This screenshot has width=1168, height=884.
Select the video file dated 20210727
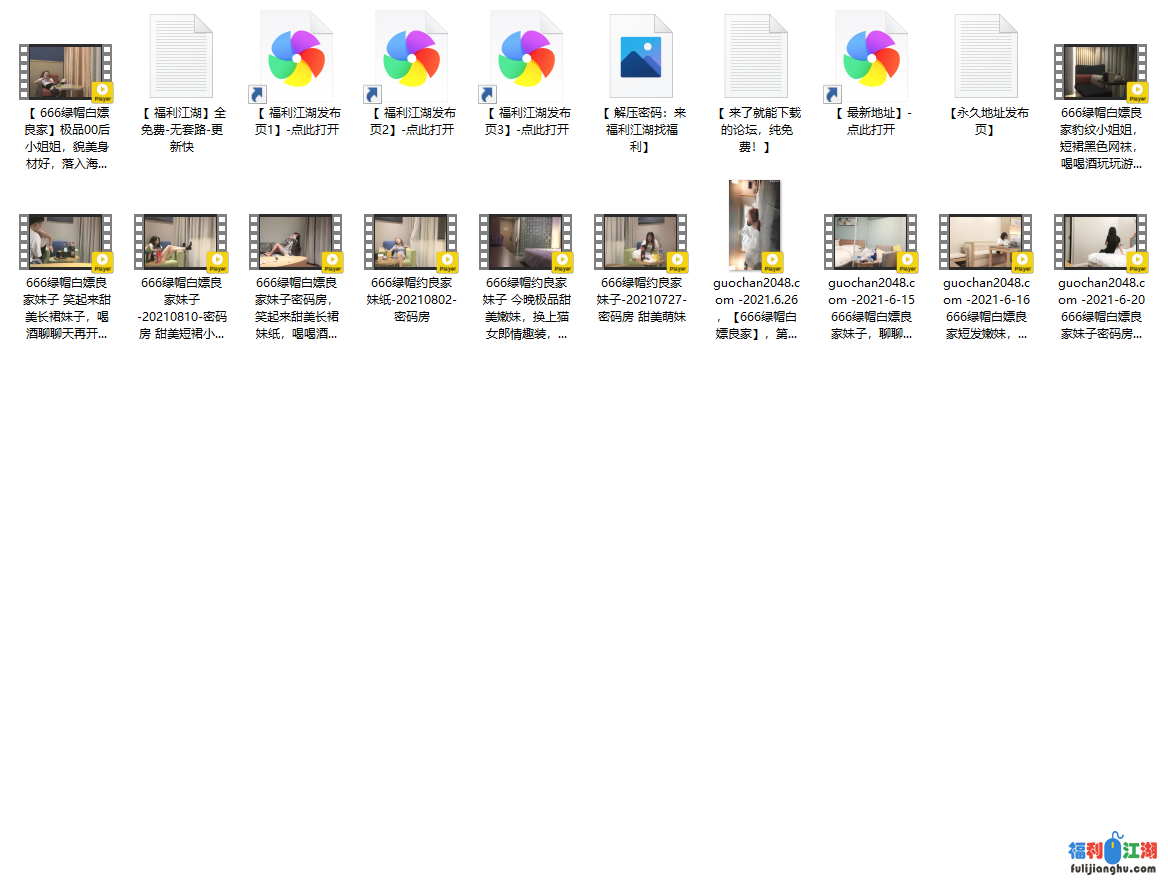point(640,242)
